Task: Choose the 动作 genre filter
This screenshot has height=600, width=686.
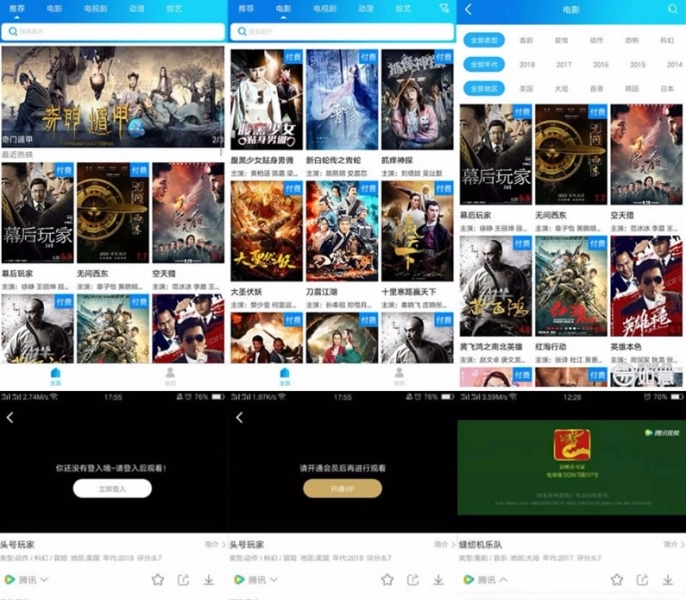Action: (596, 40)
